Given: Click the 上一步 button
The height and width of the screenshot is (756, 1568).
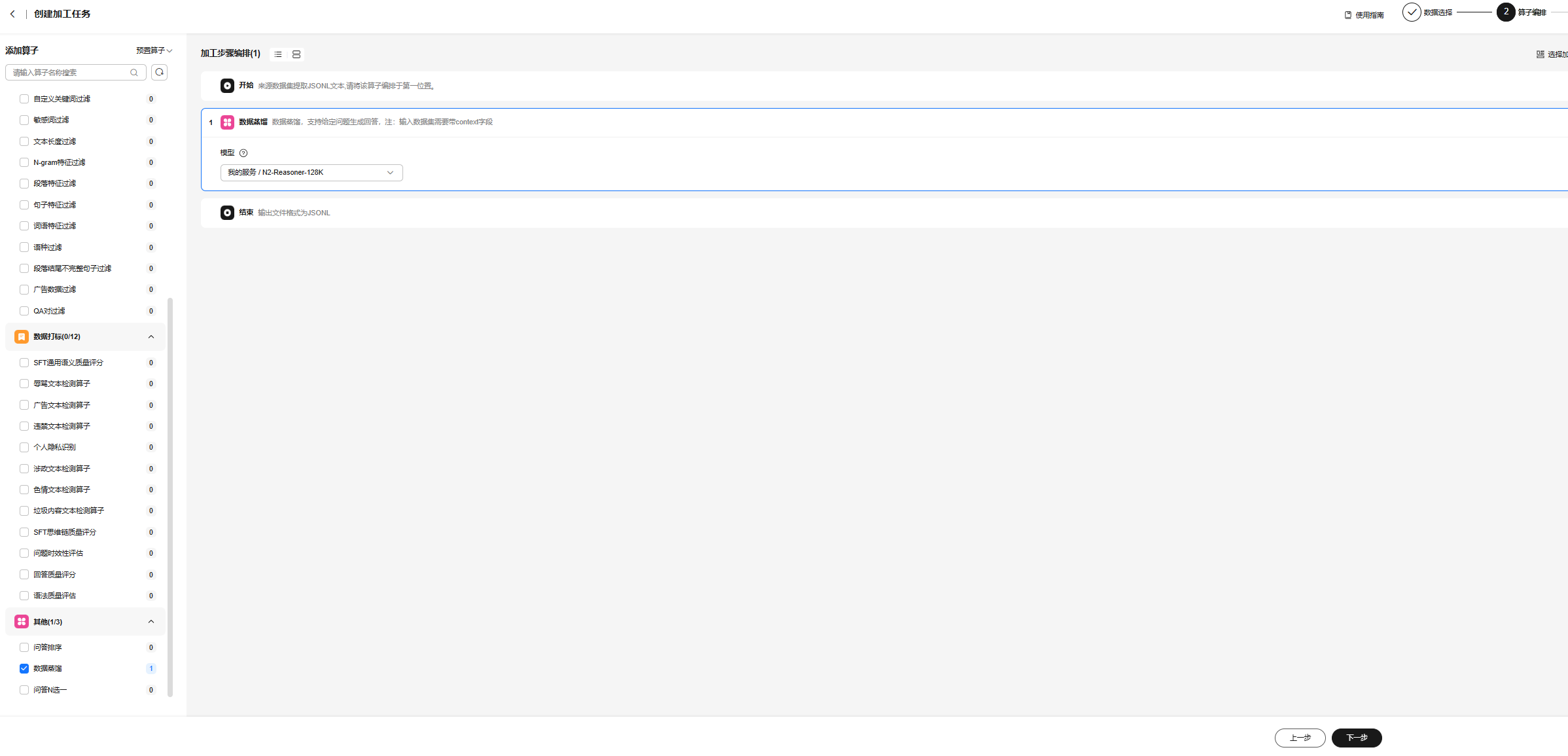Looking at the screenshot, I should coord(1300,738).
